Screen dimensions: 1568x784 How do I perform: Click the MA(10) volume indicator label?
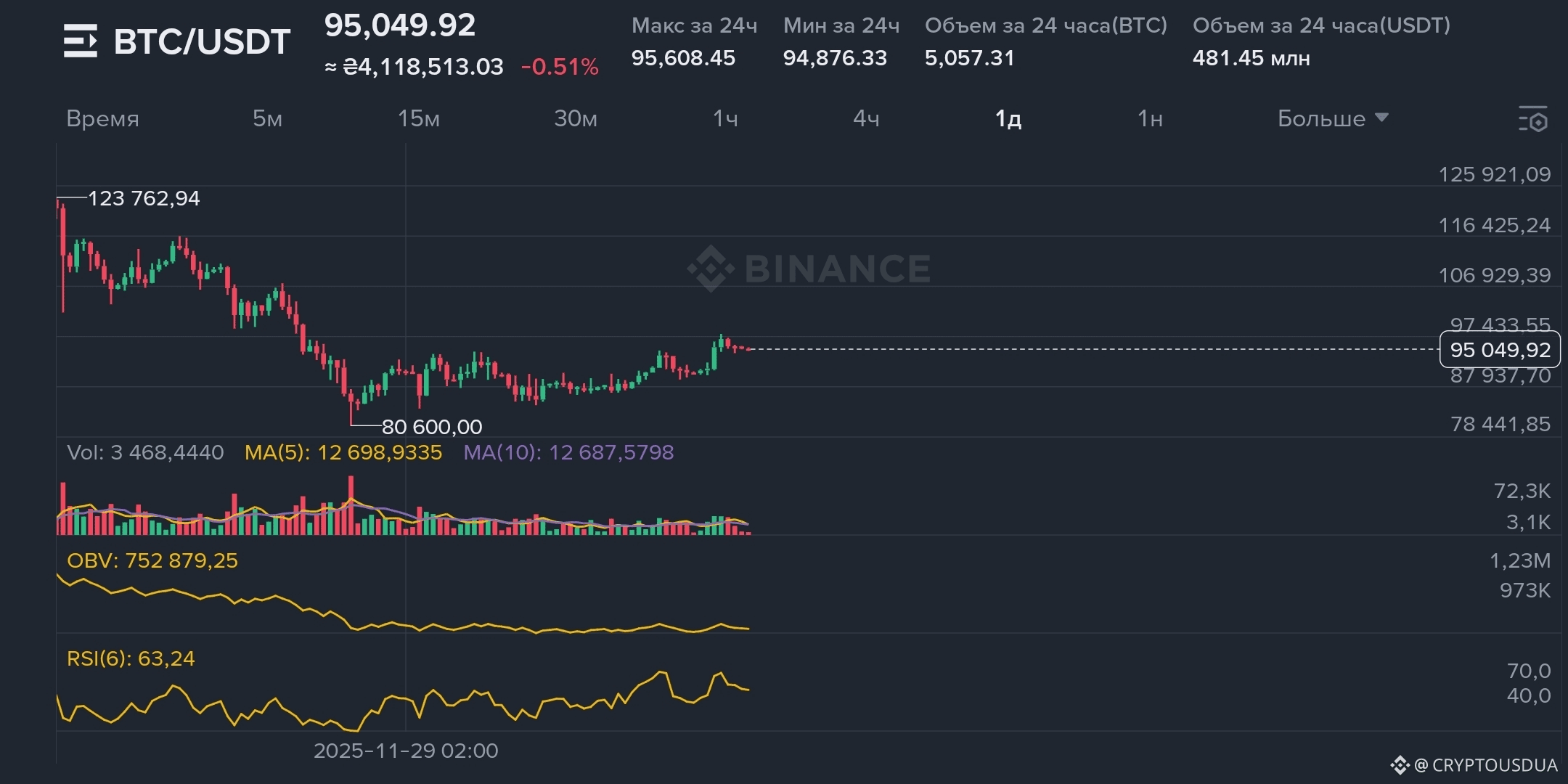coord(568,452)
